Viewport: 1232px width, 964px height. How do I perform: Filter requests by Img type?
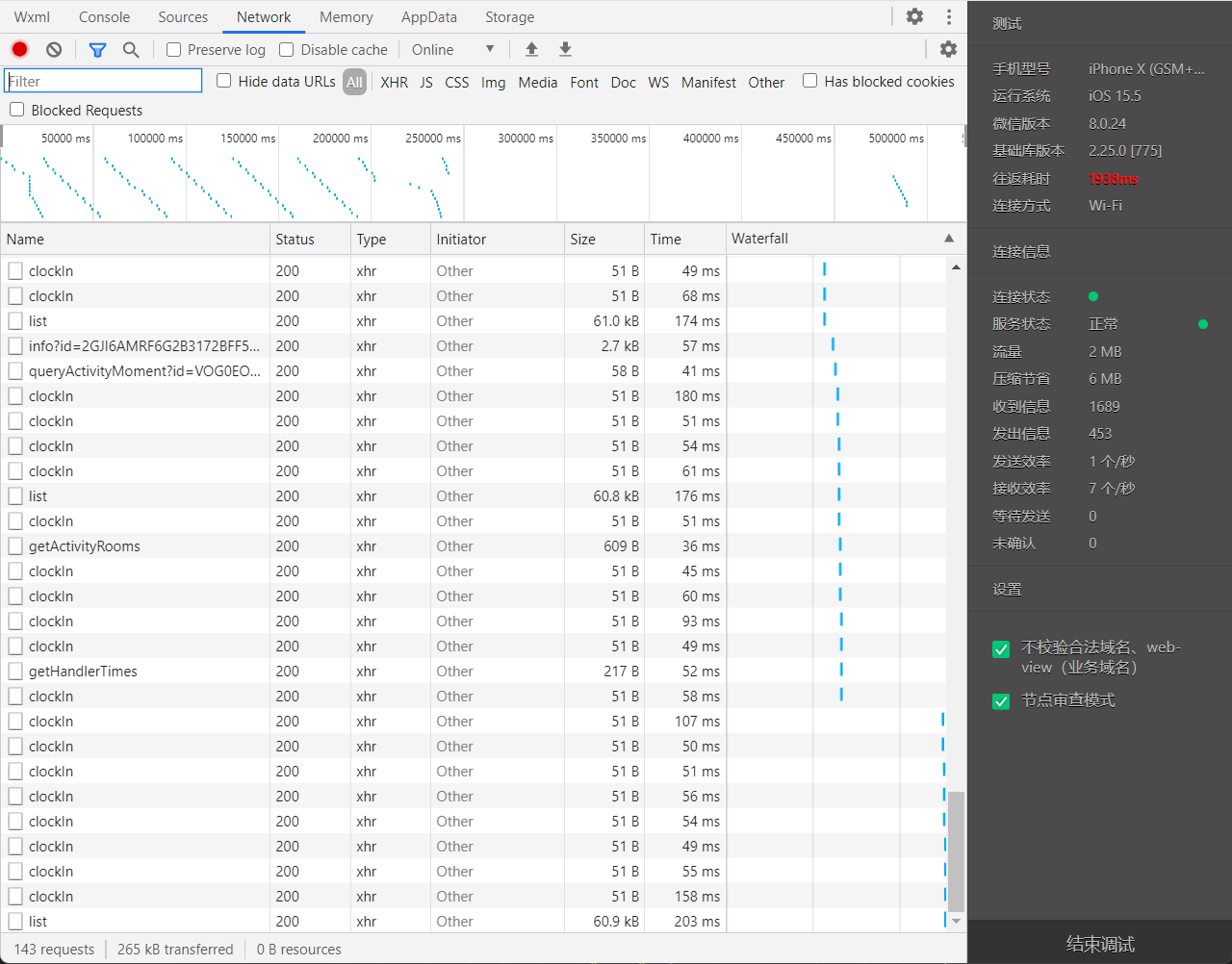[x=494, y=82]
